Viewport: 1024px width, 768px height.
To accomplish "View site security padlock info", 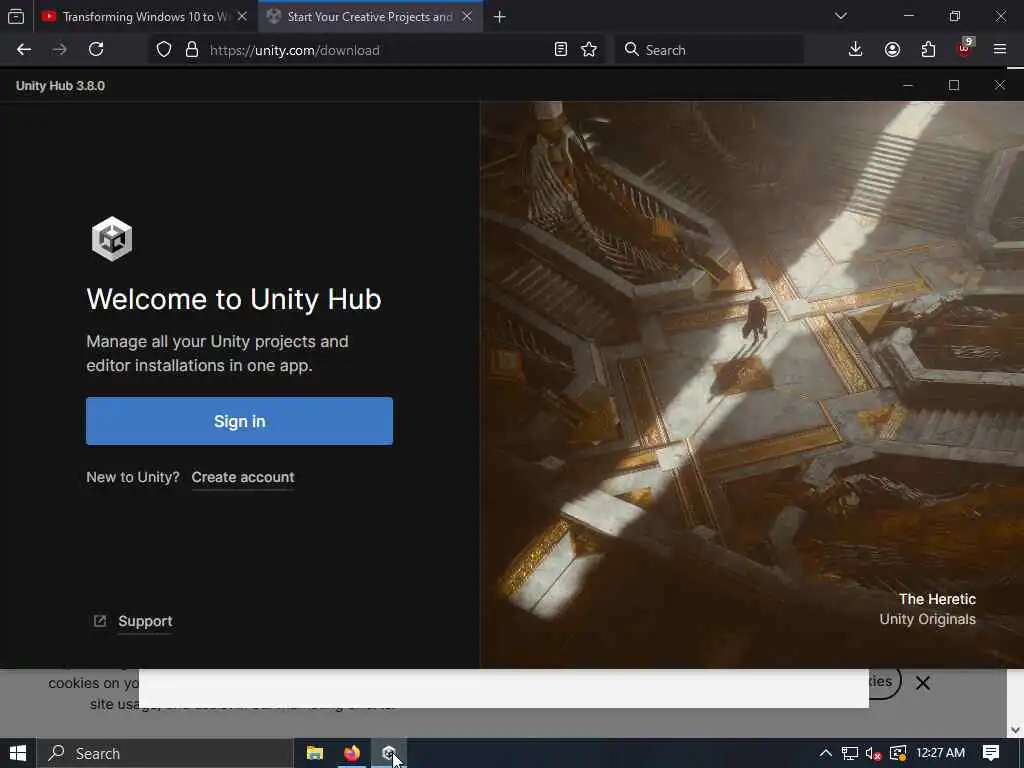I will point(192,50).
